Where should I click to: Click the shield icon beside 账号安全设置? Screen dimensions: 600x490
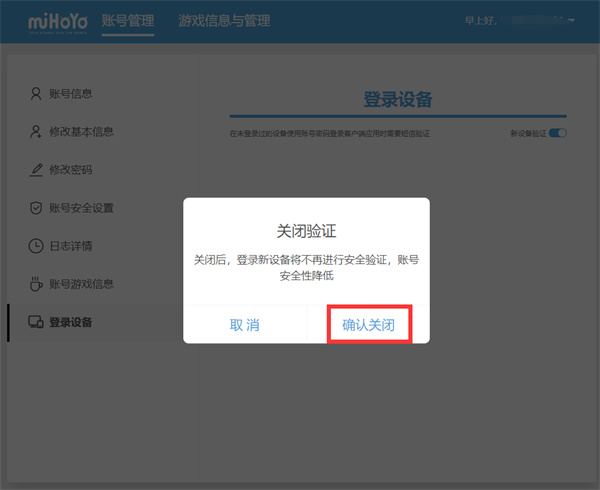pyautogui.click(x=36, y=208)
